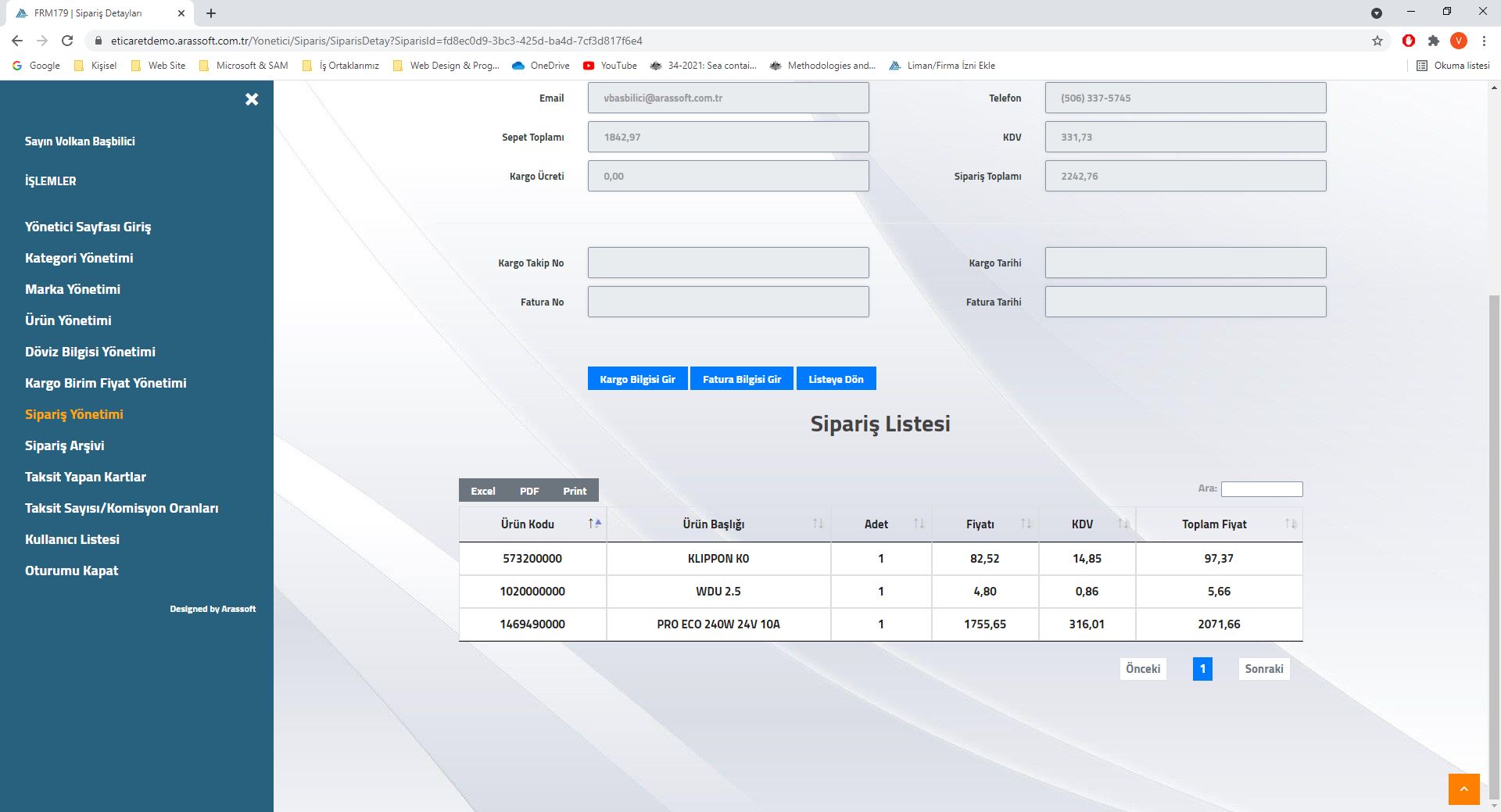1501x812 pixels.
Task: Open the Opera extension icon
Action: point(1409,41)
